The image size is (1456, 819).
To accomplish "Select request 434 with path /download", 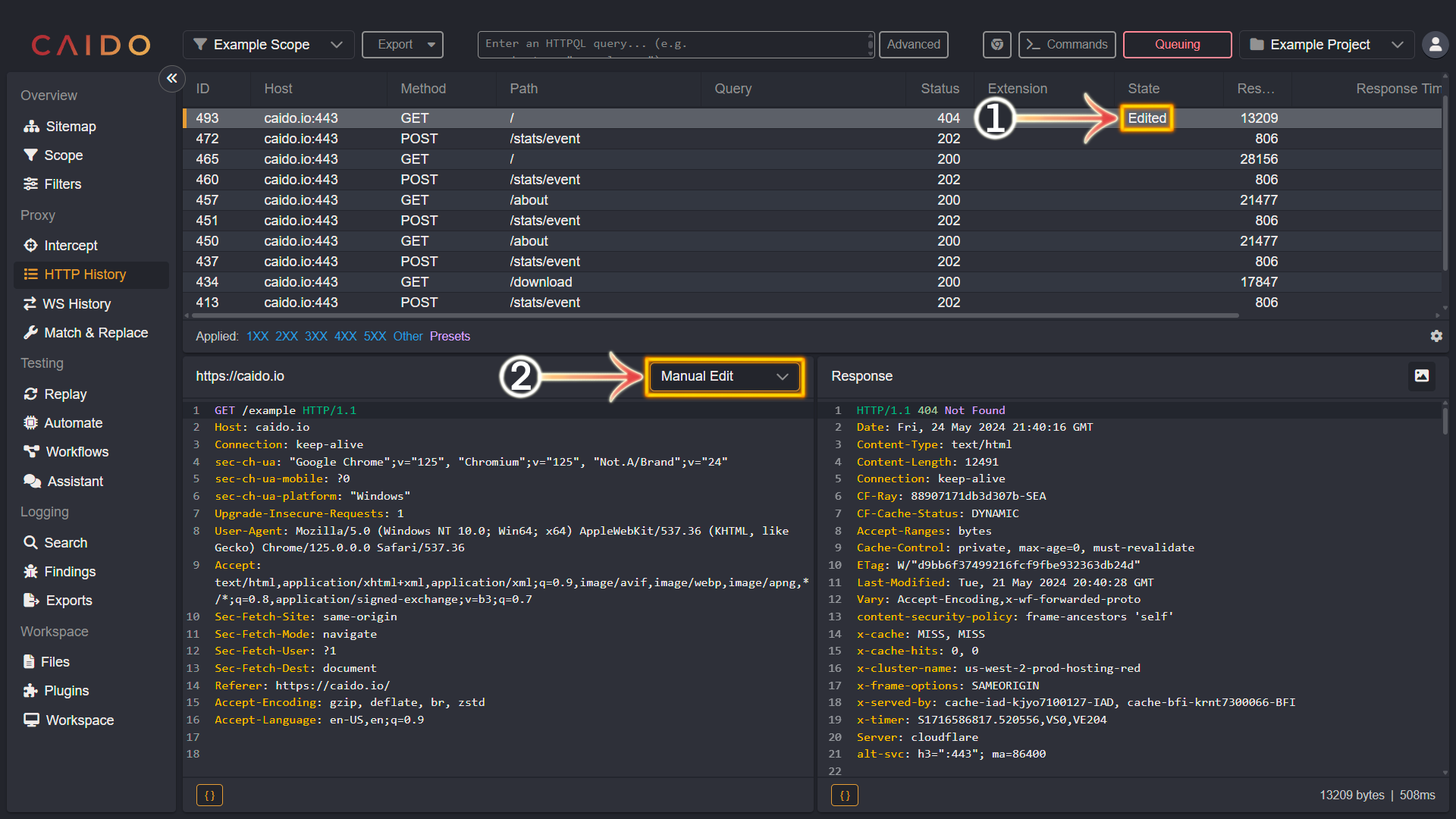I will pos(812,282).
